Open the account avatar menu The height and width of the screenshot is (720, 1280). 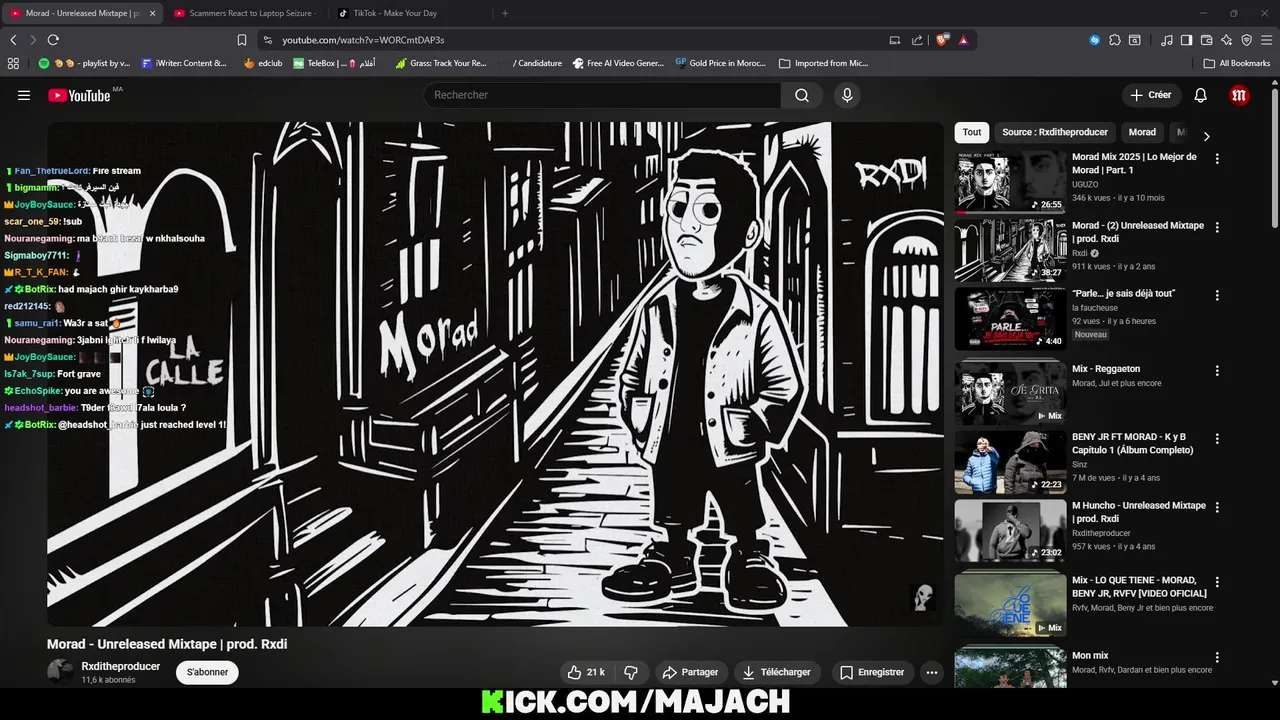click(x=1239, y=95)
